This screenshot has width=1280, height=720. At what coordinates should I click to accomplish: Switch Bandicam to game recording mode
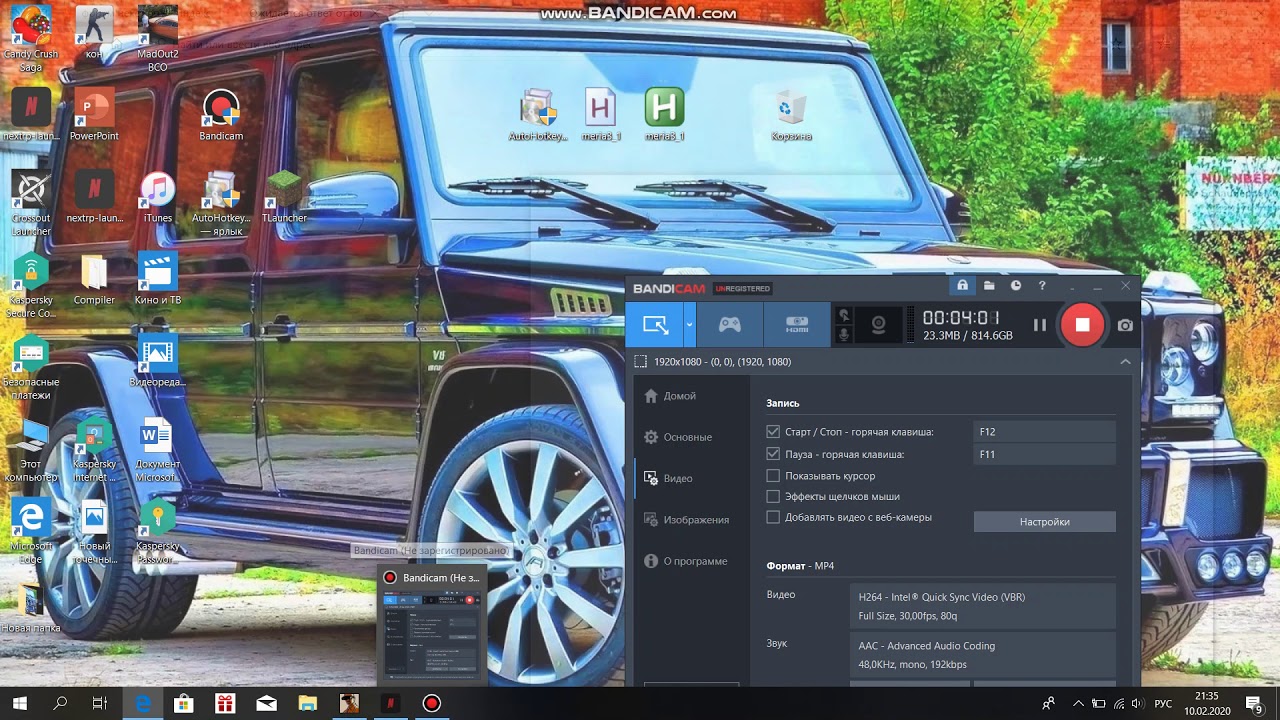coord(730,325)
